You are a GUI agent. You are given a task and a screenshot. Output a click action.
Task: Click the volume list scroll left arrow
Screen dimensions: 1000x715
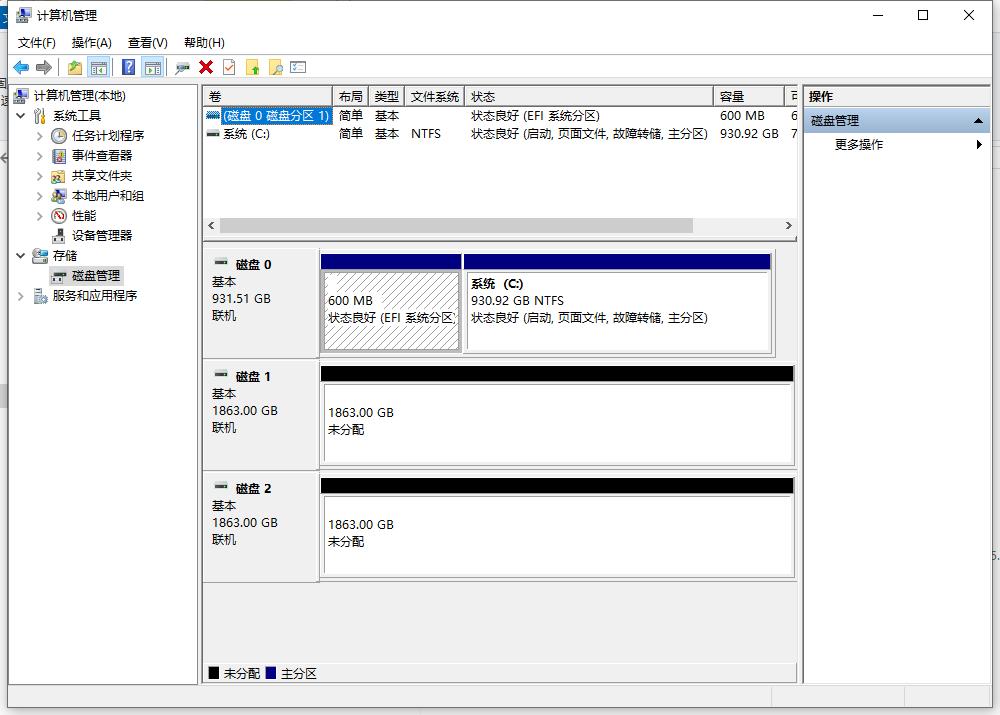click(x=212, y=225)
